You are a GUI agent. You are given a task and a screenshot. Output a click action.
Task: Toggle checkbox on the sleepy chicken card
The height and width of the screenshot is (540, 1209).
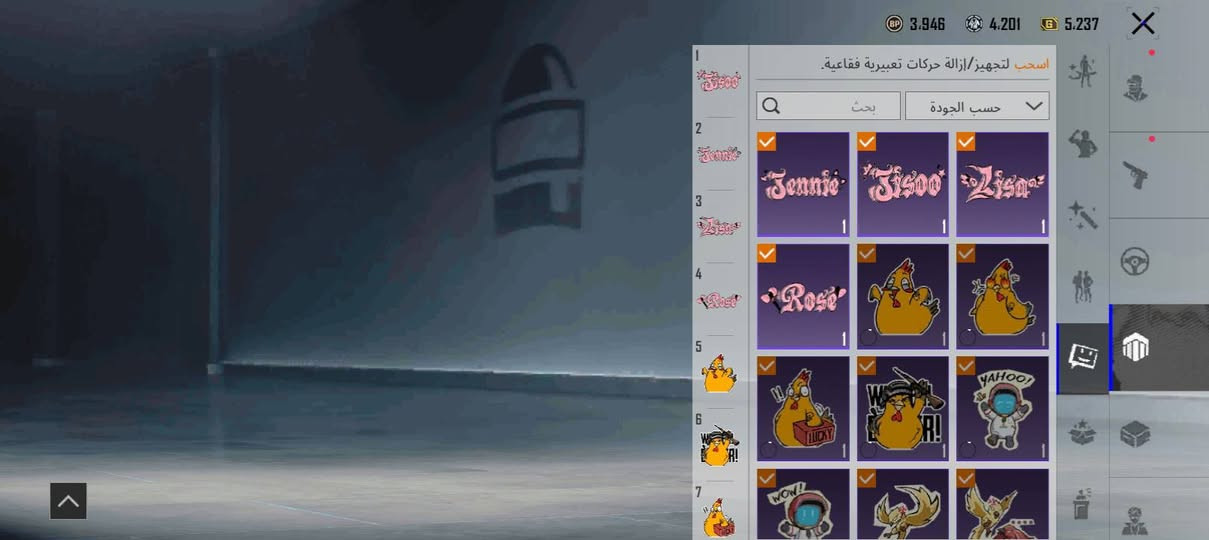(x=867, y=254)
